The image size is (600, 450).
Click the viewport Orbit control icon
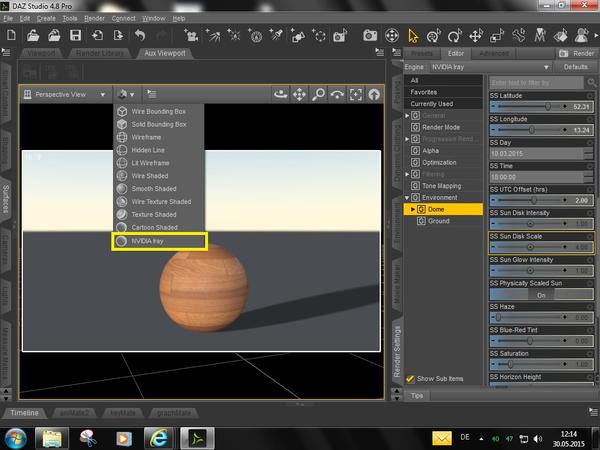point(280,94)
